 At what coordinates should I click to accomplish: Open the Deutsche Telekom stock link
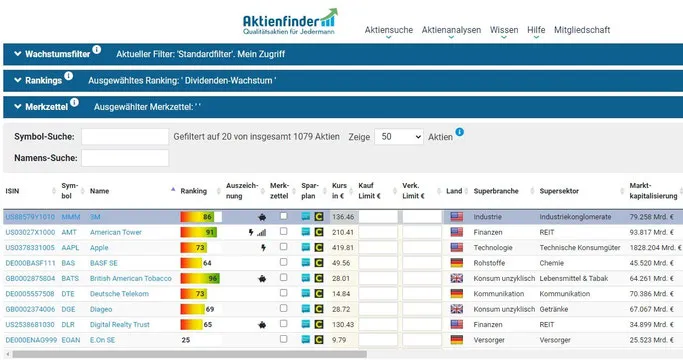pyautogui.click(x=119, y=294)
